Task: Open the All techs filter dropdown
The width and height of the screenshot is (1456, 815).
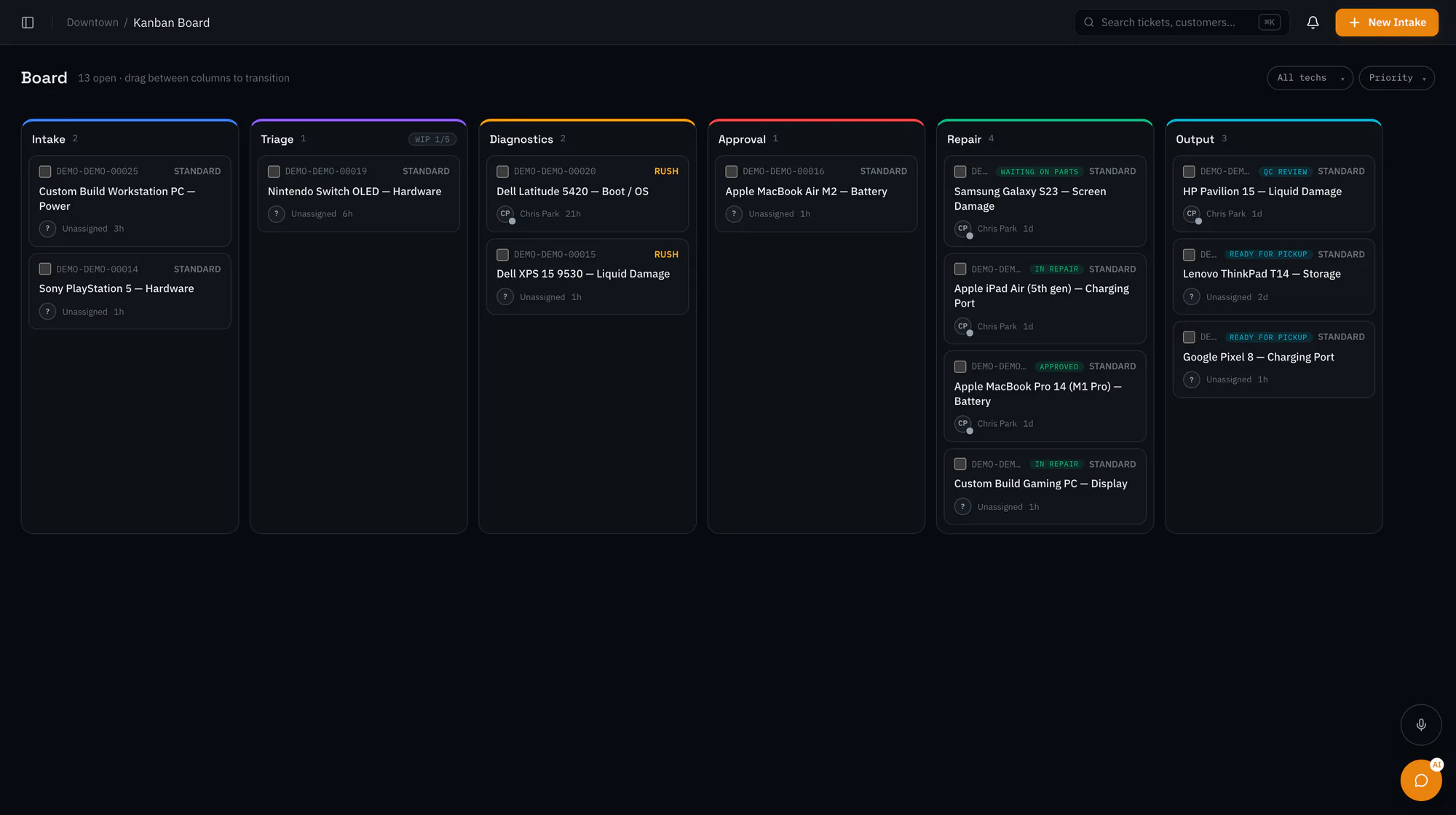Action: (x=1310, y=78)
